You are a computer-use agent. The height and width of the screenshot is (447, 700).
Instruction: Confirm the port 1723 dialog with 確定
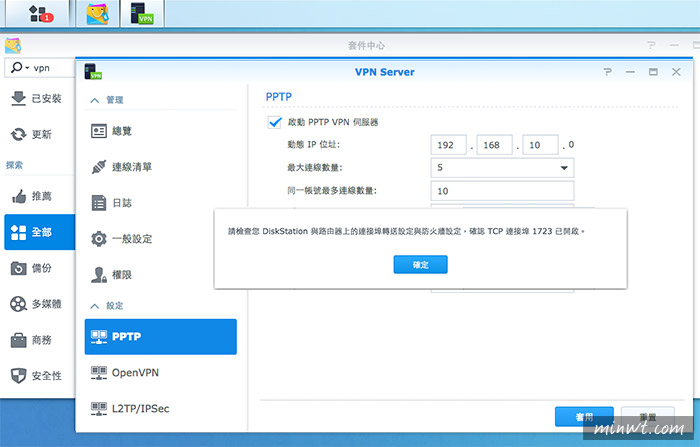coord(421,264)
